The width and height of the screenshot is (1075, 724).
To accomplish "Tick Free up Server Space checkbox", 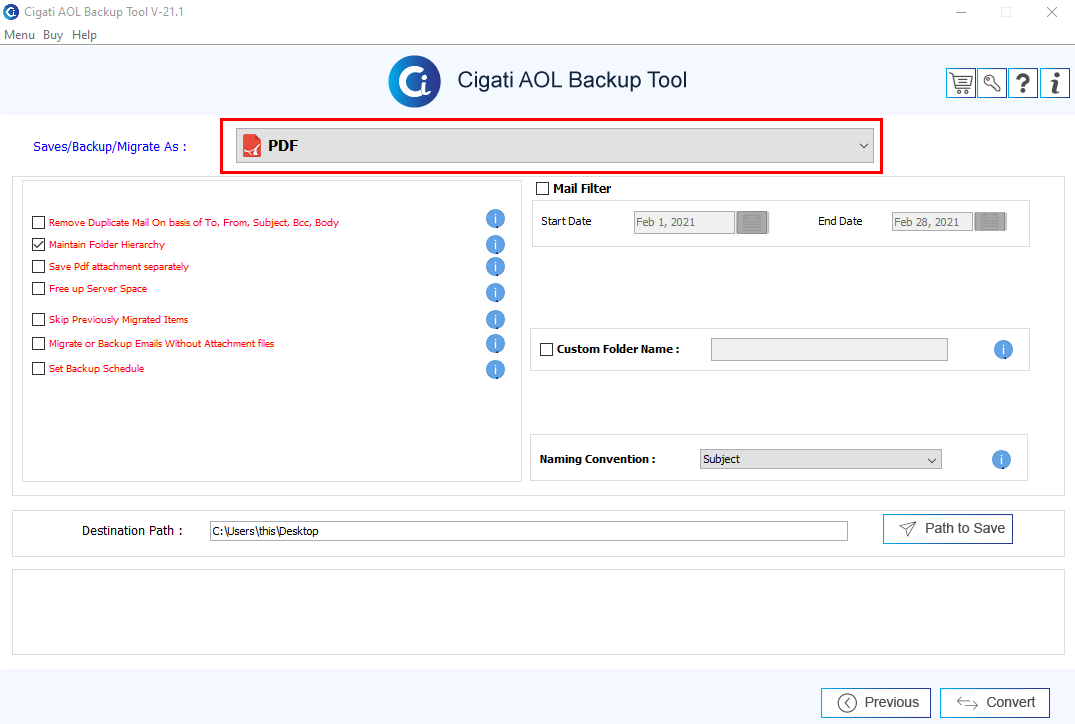I will click(x=38, y=289).
